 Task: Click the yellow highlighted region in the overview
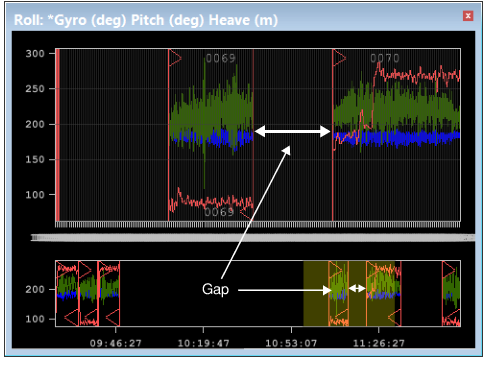click(349, 293)
